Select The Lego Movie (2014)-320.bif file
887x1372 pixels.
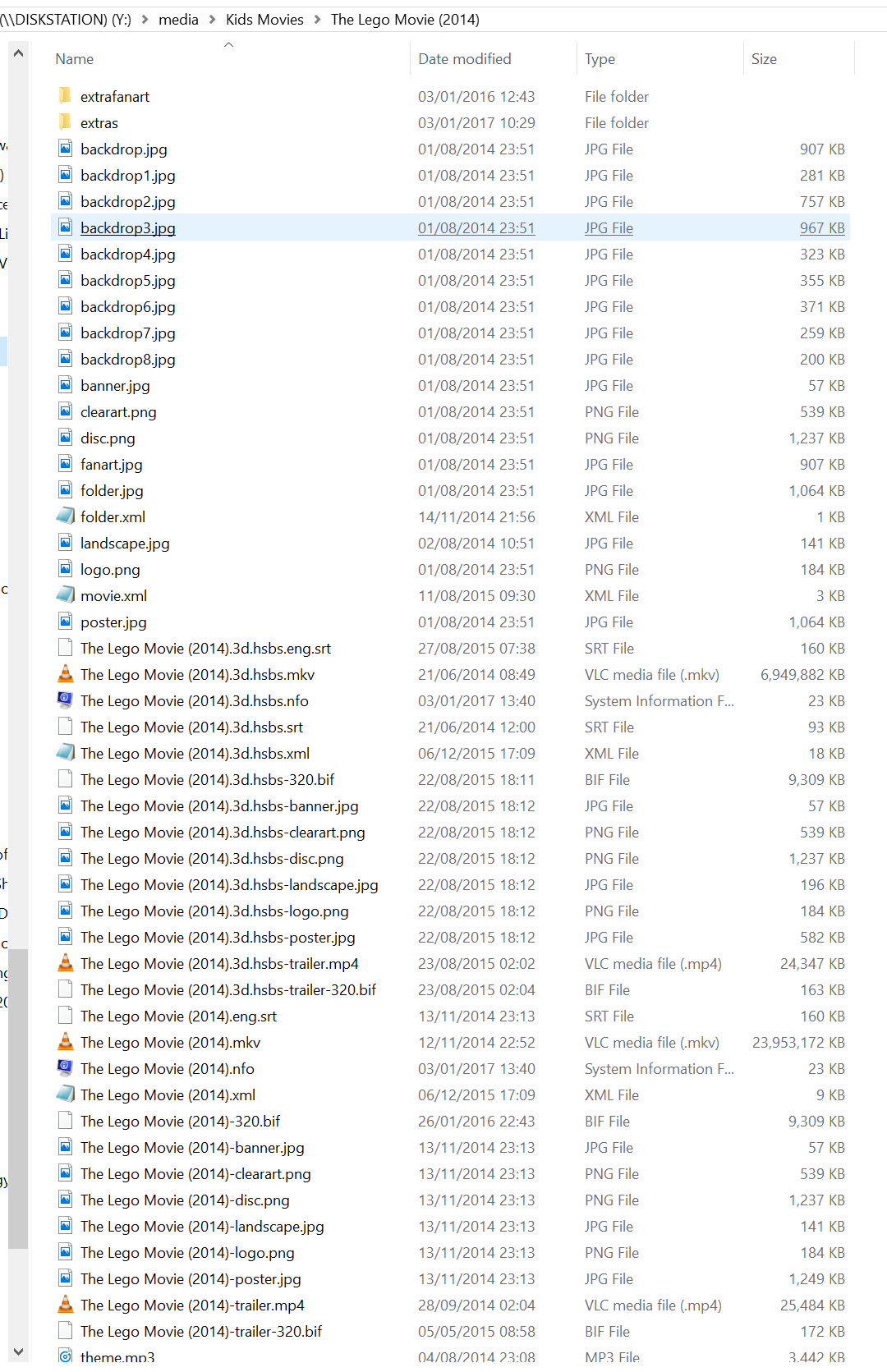180,1121
